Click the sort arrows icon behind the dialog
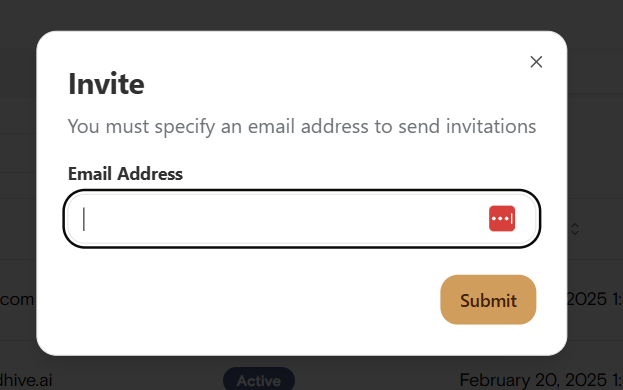Screen dimensions: 623x390 (x=575, y=229)
